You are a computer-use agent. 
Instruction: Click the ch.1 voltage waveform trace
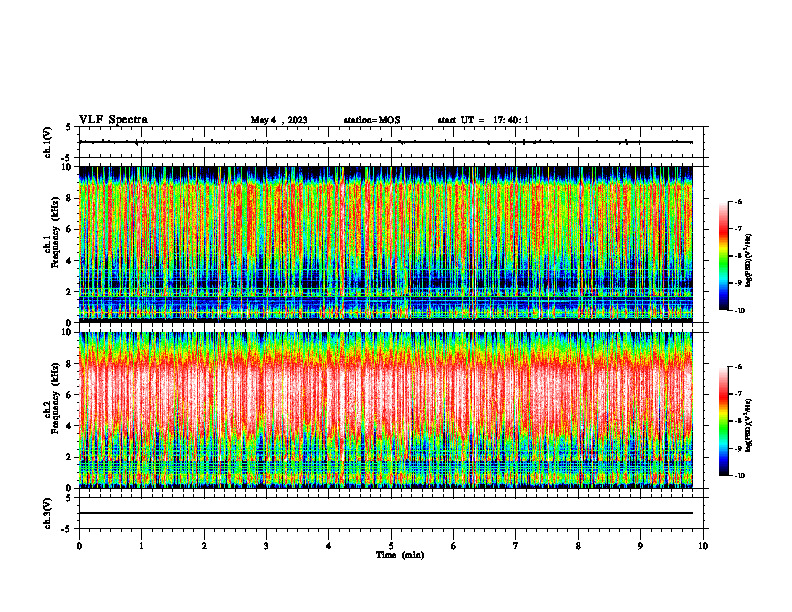tap(386, 142)
